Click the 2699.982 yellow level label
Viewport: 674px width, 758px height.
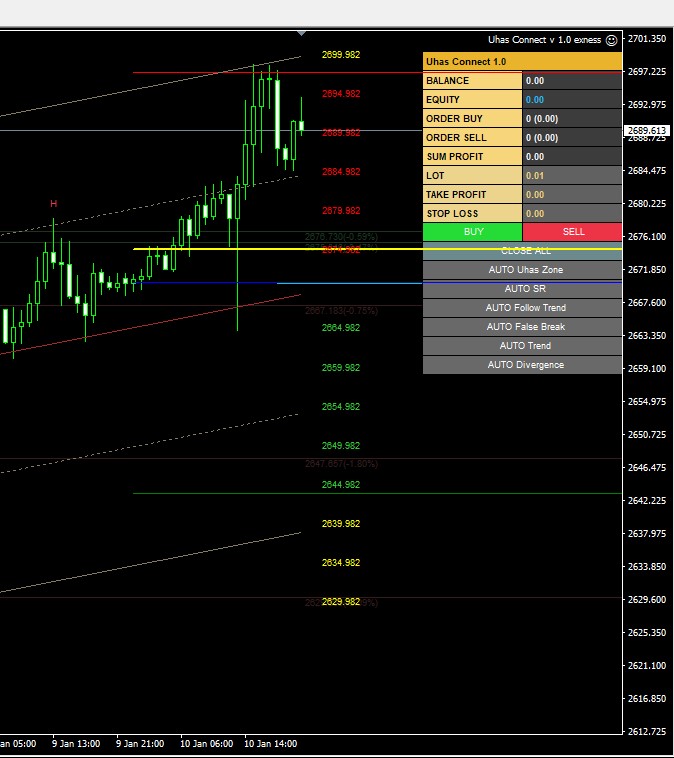(x=341, y=55)
